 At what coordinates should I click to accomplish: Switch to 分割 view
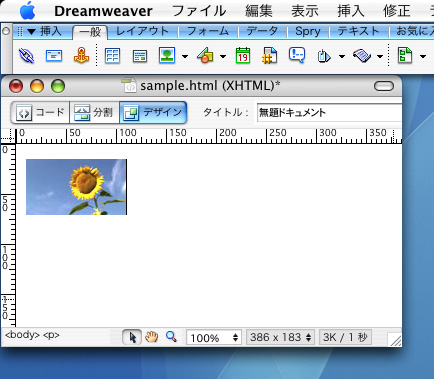(94, 113)
